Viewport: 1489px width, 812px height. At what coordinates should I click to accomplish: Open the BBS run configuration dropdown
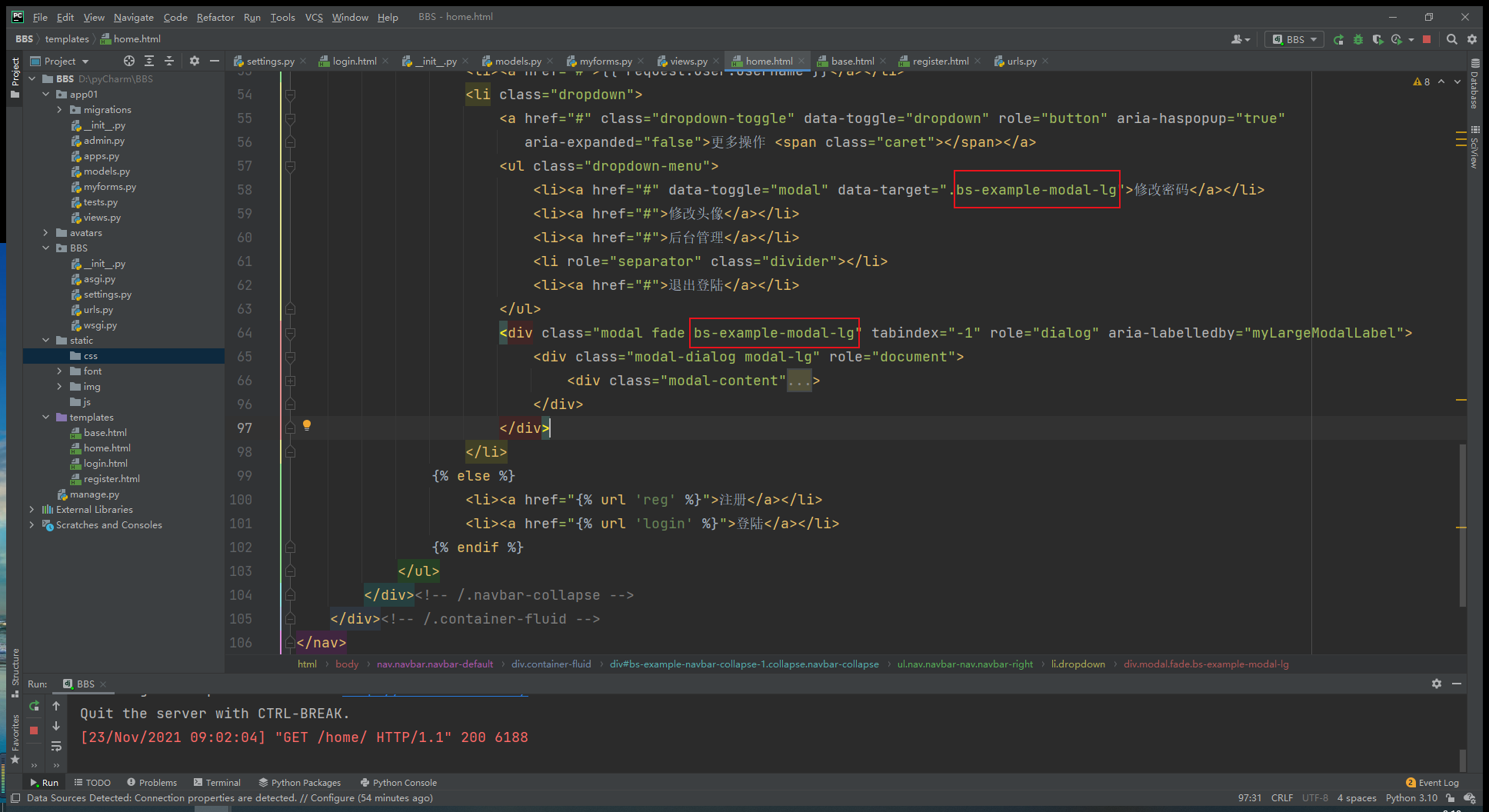(x=1294, y=39)
